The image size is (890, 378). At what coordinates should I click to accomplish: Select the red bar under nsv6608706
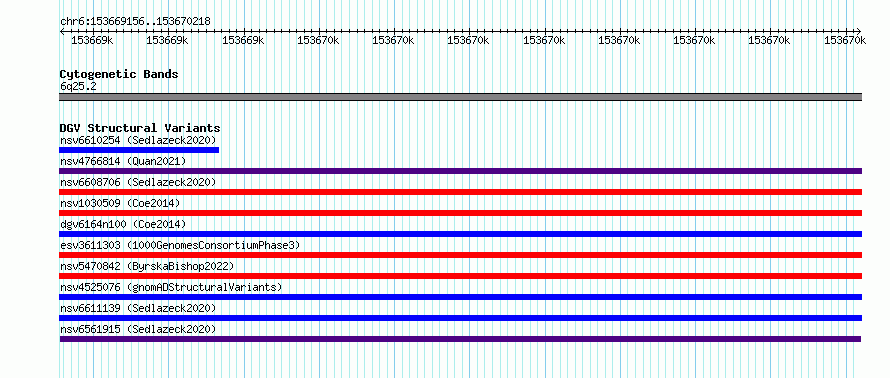pyautogui.click(x=460, y=192)
